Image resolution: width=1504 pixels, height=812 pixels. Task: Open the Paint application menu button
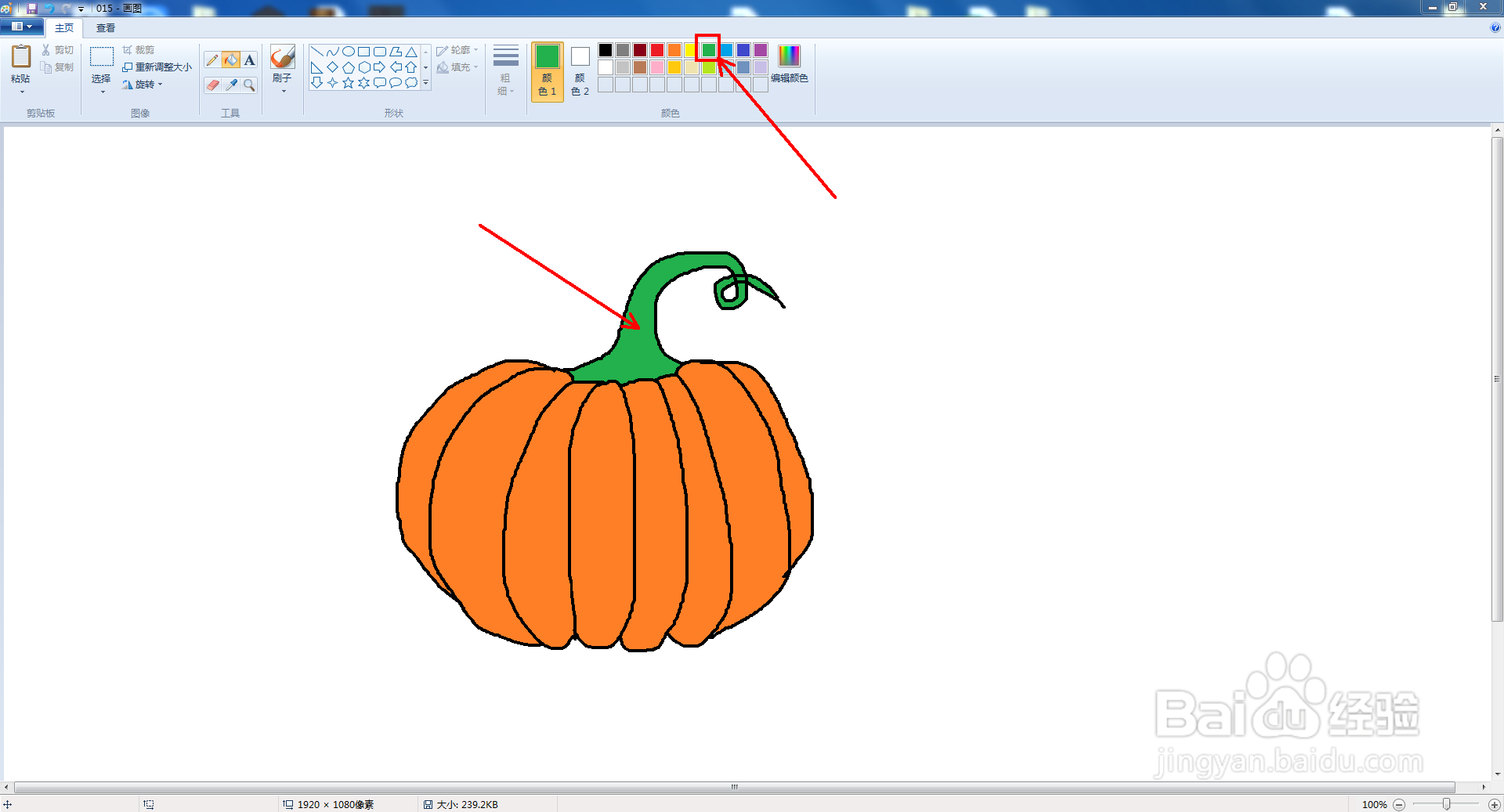21,27
